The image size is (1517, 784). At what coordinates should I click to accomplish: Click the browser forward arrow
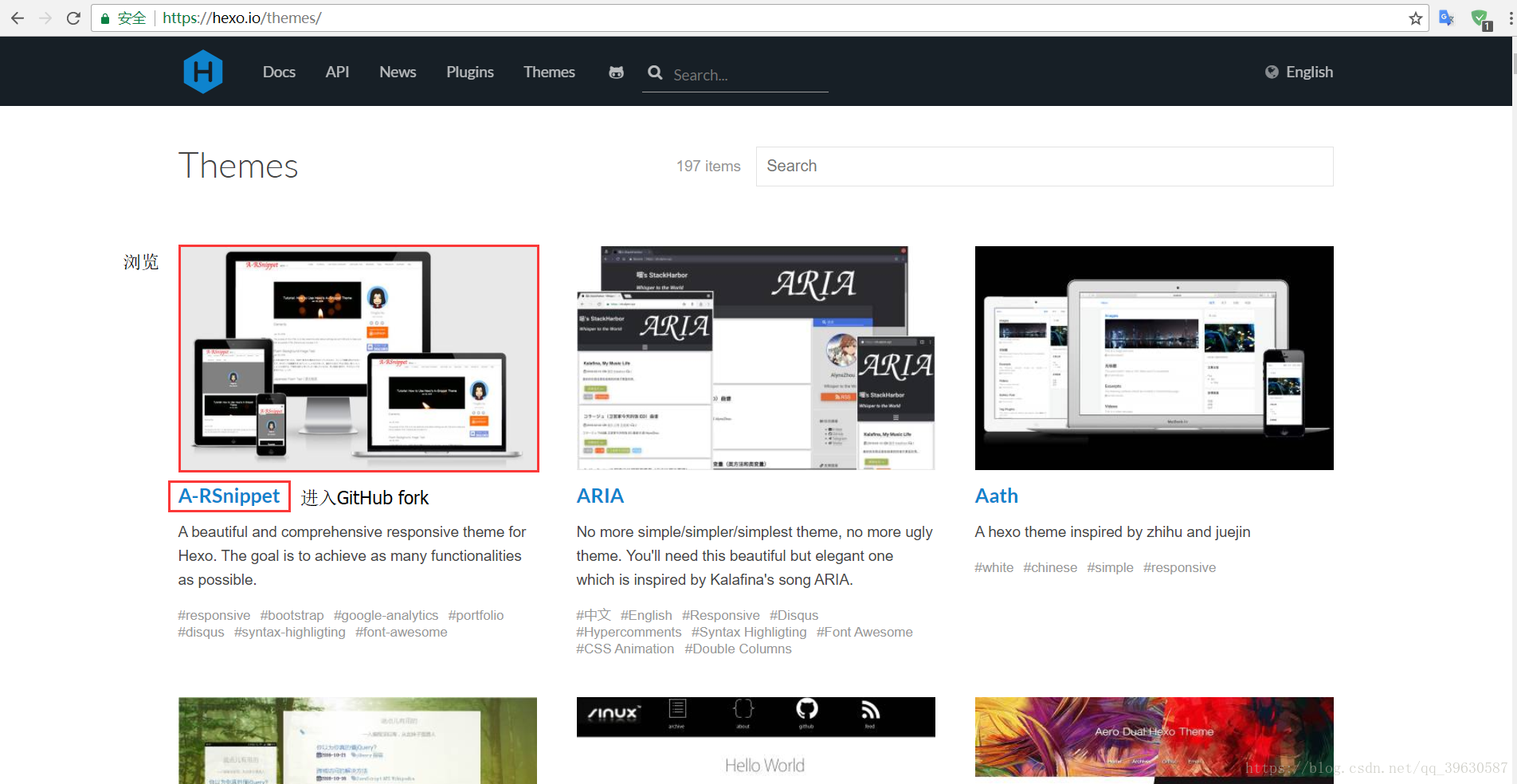[x=45, y=18]
